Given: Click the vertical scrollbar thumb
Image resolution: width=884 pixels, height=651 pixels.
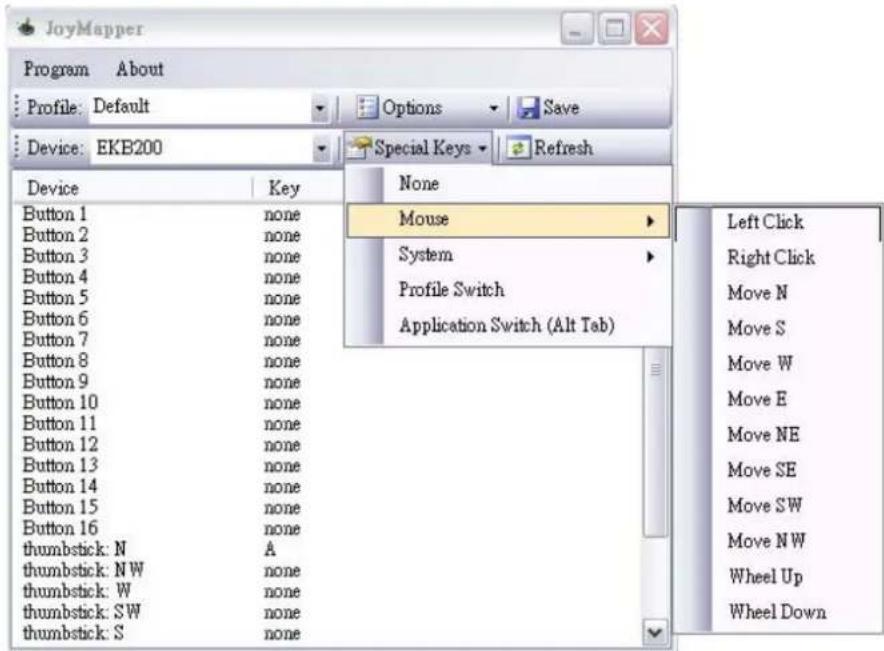Looking at the screenshot, I should pos(655,442).
